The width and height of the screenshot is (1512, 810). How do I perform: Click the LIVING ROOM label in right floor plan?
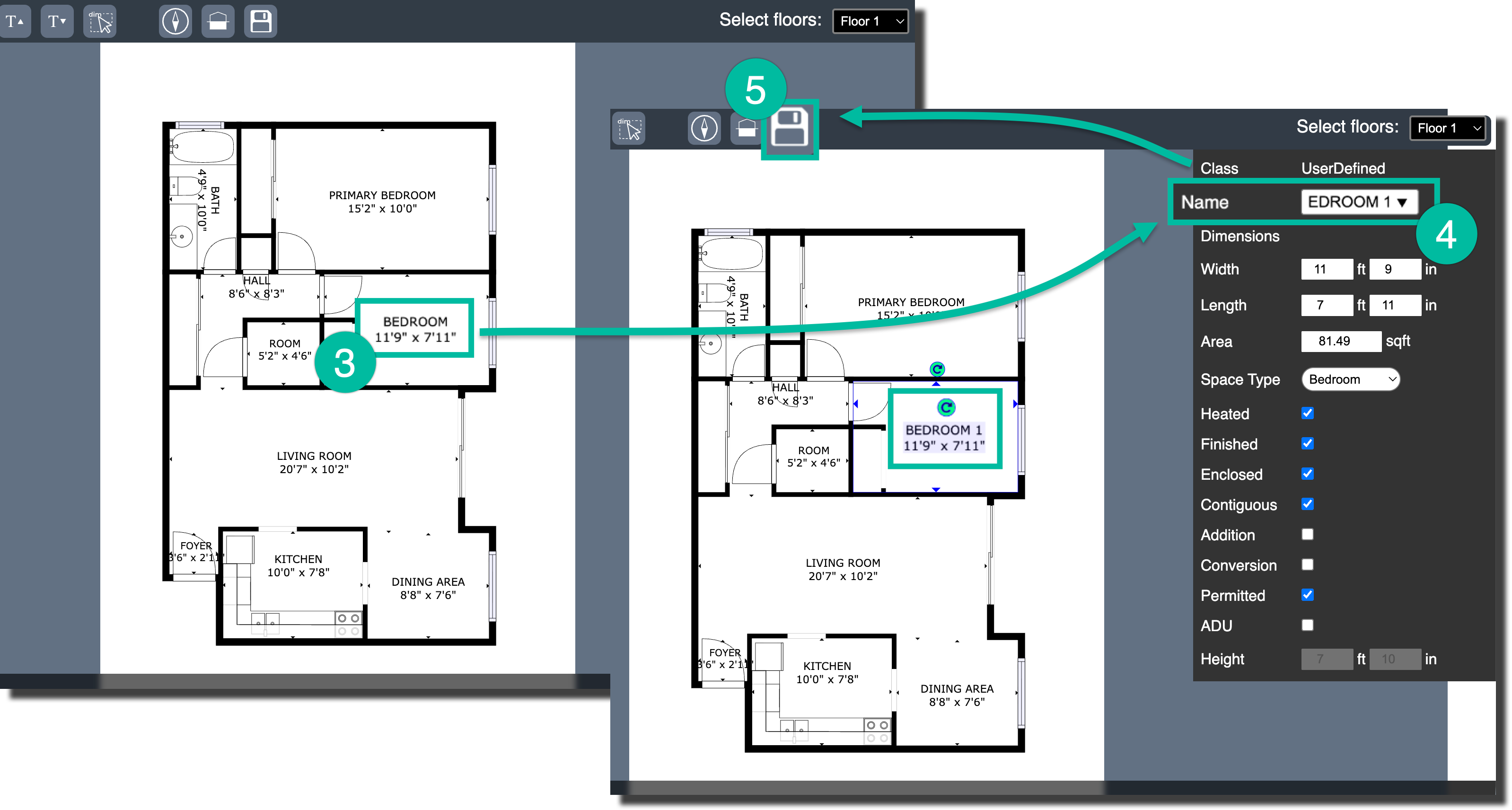[843, 569]
